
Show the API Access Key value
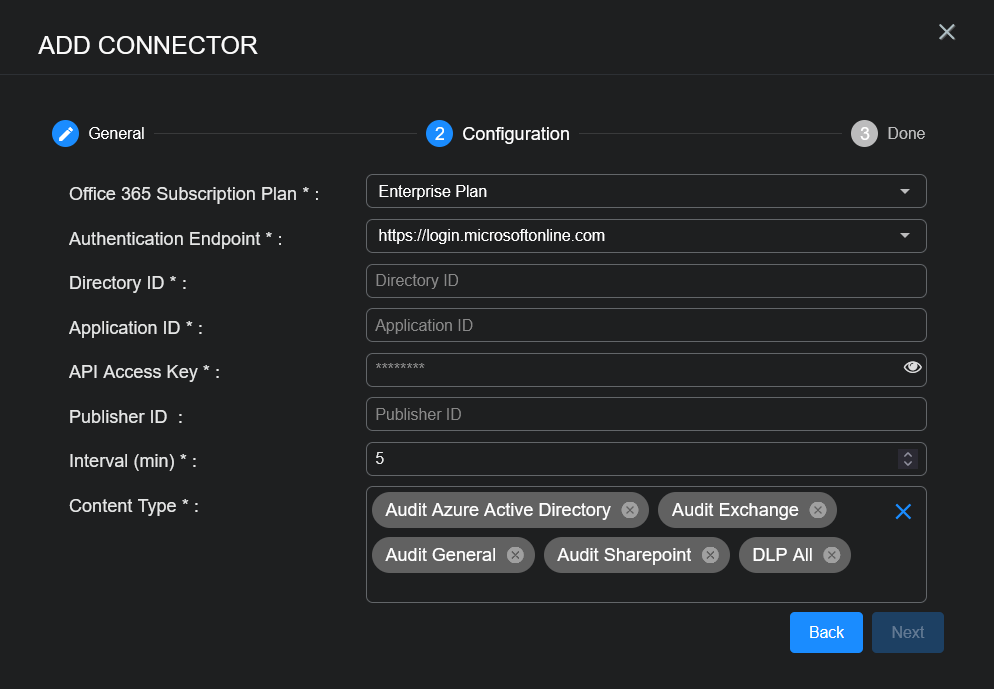tap(912, 368)
